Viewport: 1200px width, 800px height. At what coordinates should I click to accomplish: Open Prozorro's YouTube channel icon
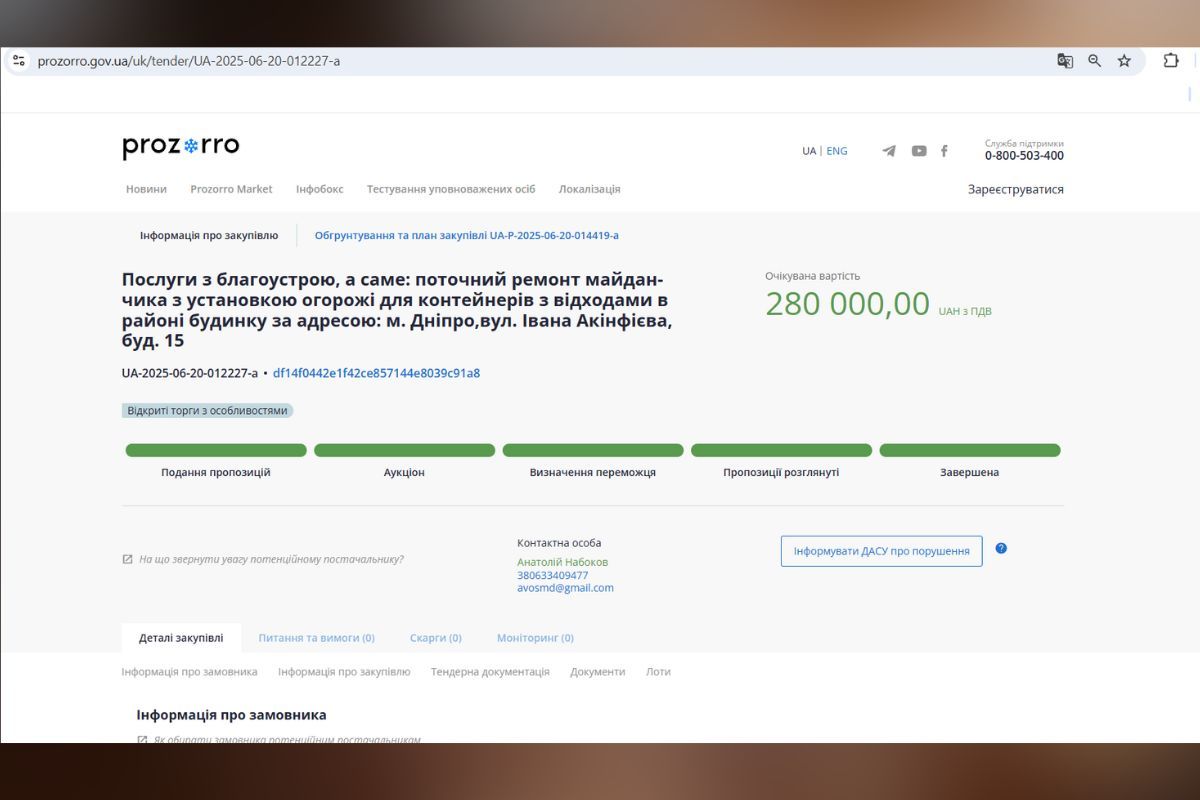[x=918, y=151]
